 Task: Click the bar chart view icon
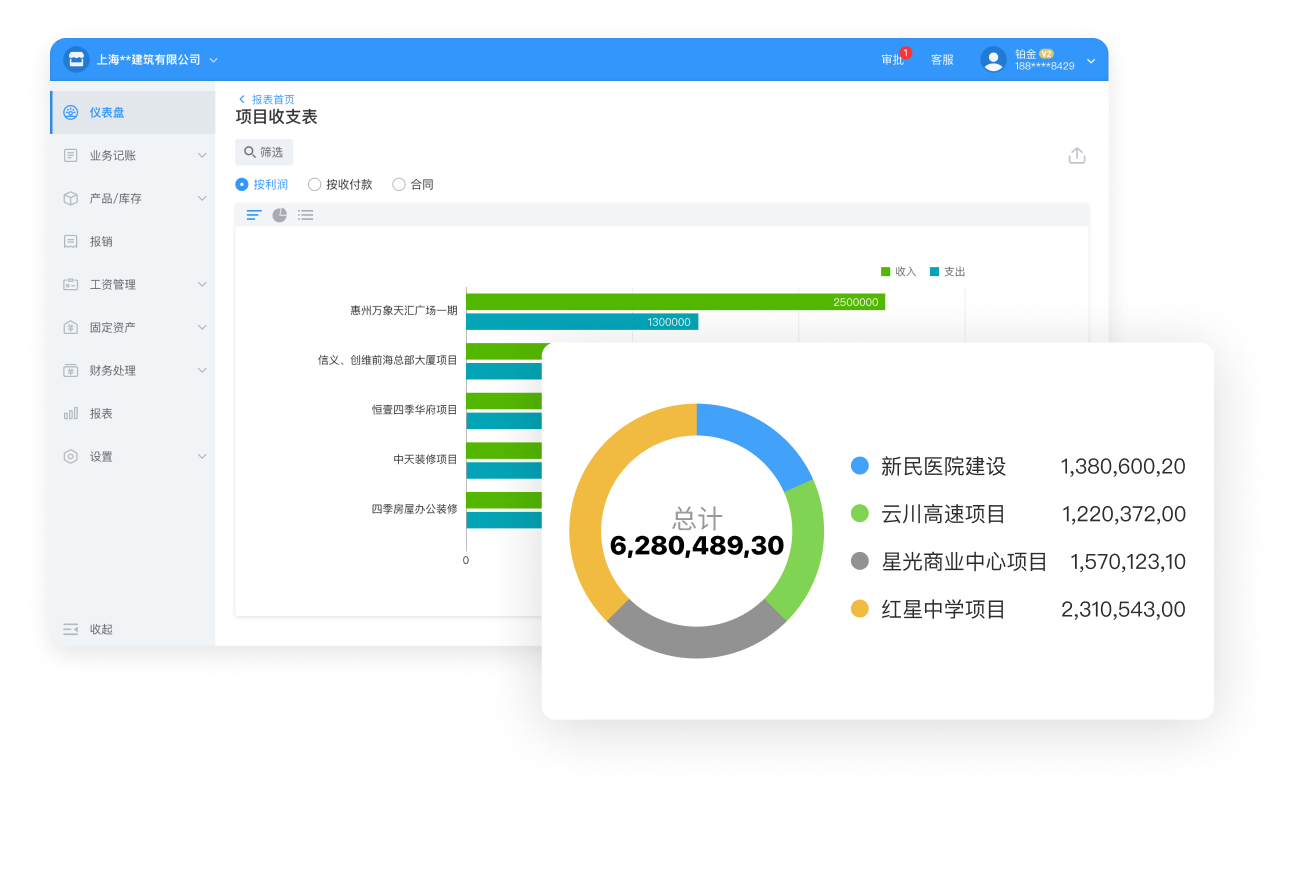pos(254,215)
